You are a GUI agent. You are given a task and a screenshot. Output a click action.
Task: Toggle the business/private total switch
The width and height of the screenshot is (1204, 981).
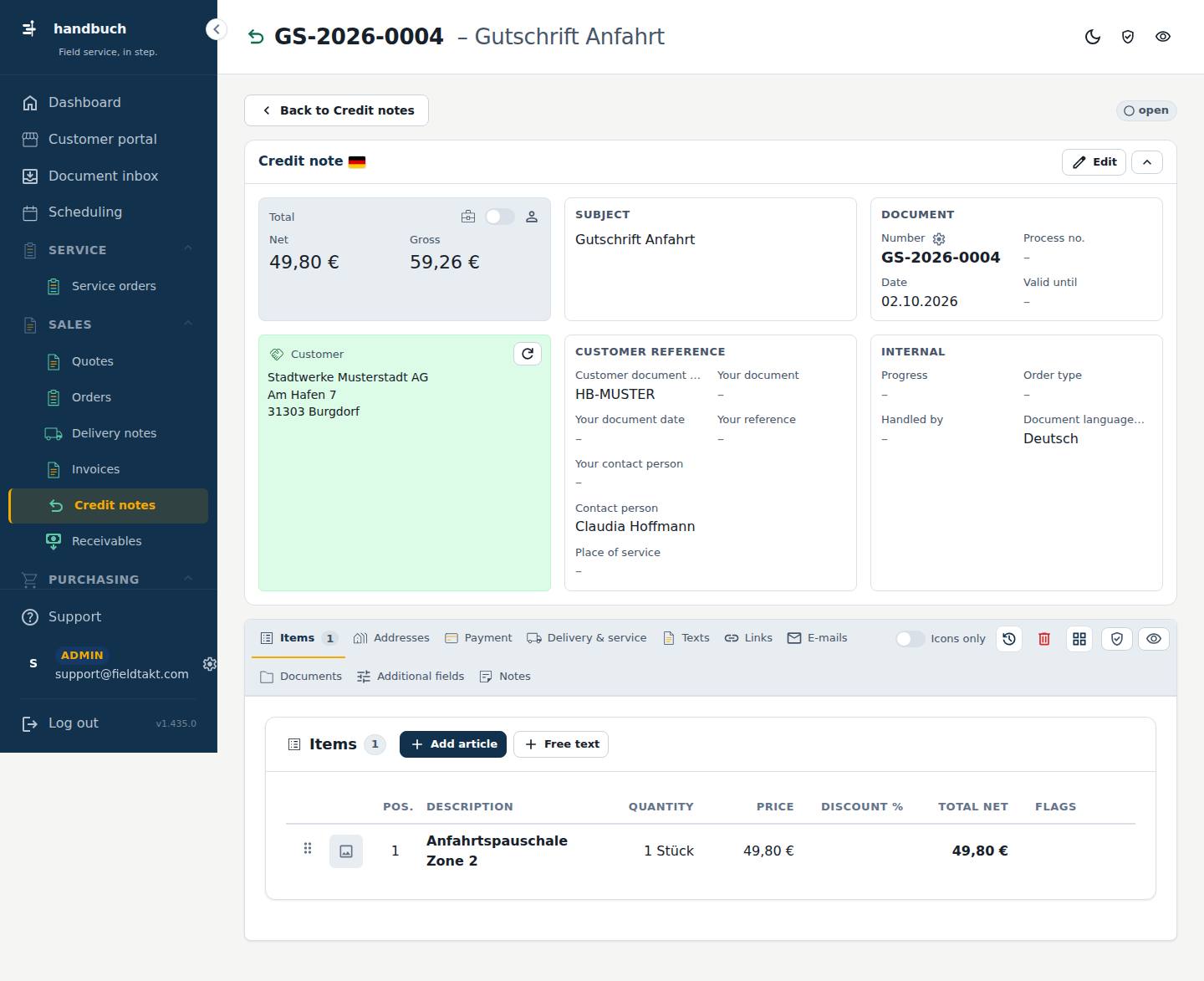click(x=500, y=217)
